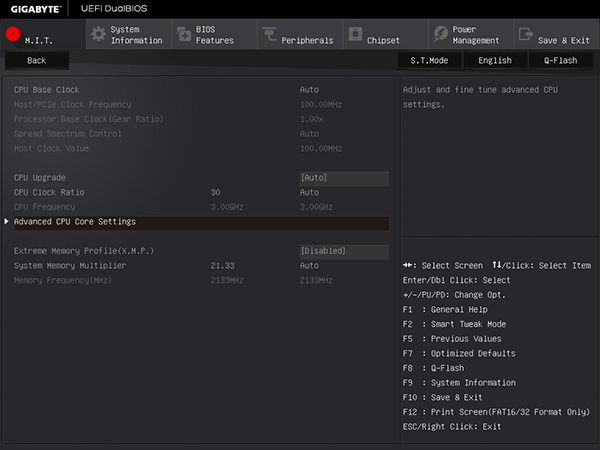Screen dimensions: 600x450
Task: Open the M.I.T. tab
Action: (43, 34)
